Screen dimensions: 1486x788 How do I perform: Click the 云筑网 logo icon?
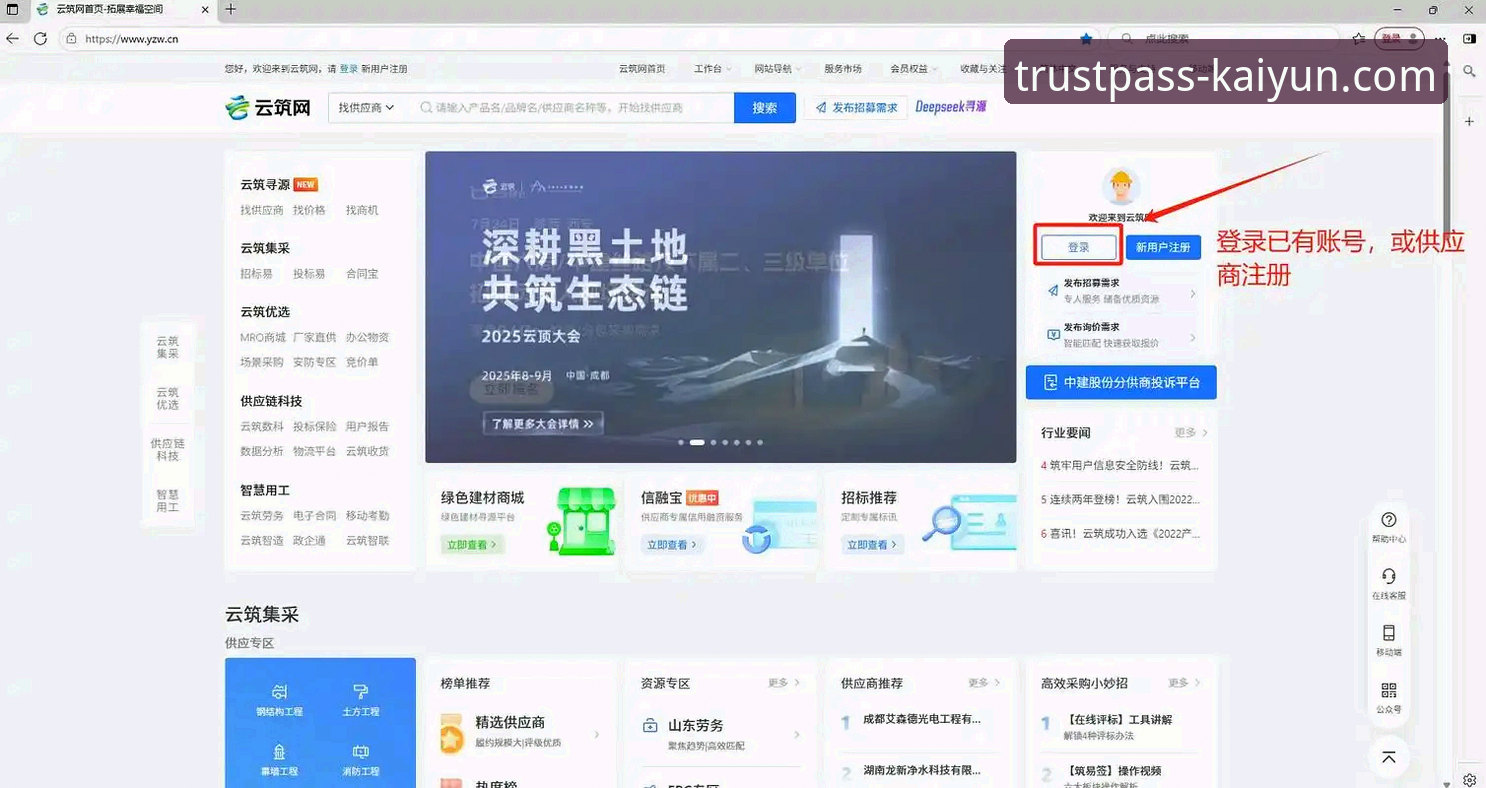[x=266, y=107]
